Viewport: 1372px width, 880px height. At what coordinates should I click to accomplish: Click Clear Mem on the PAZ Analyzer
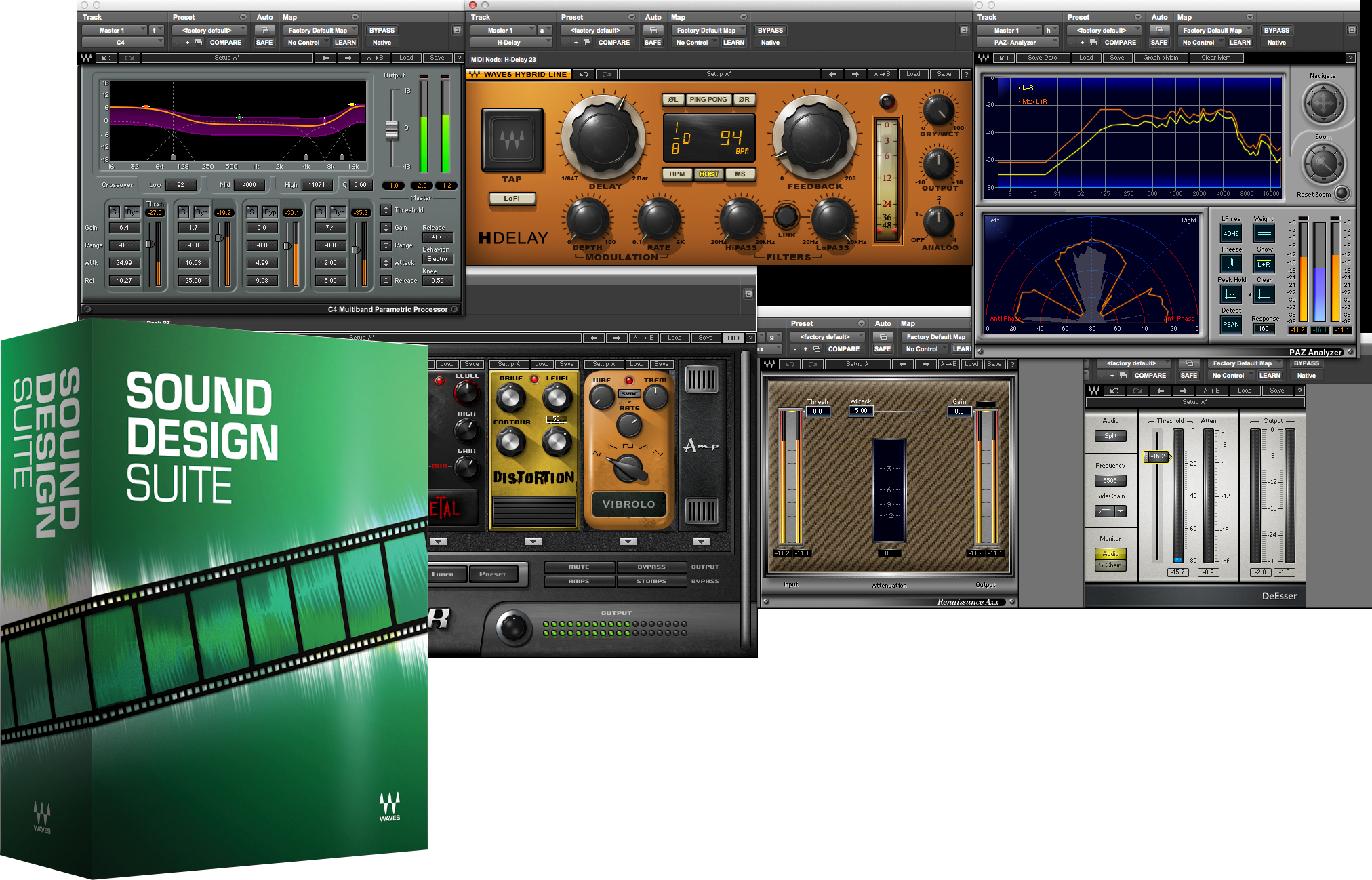[1215, 58]
